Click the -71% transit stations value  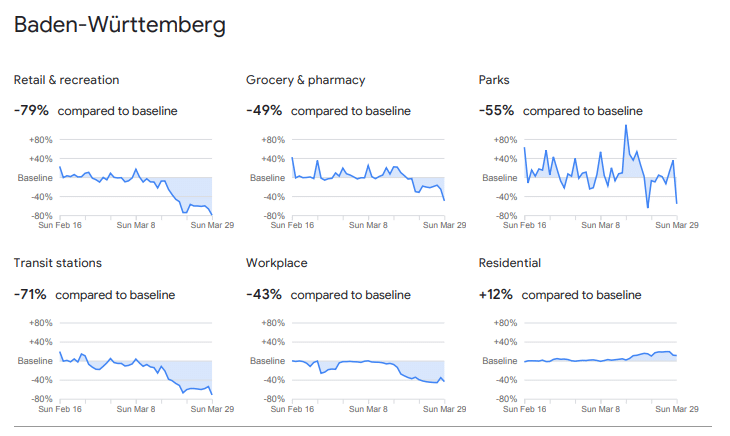(x=30, y=294)
